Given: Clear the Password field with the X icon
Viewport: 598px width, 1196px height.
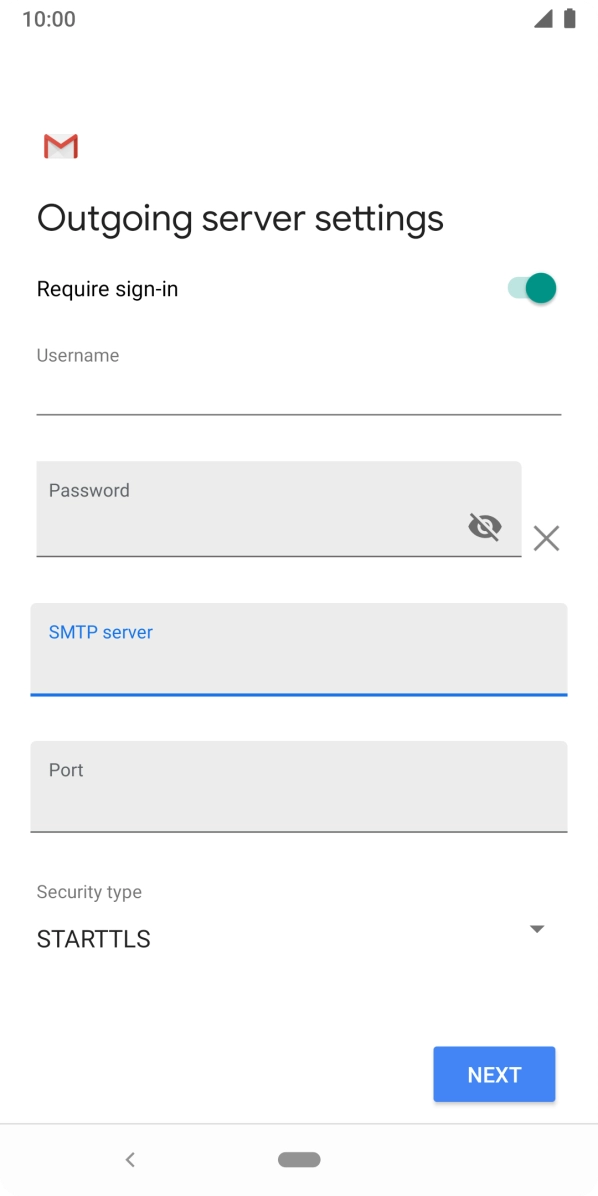Looking at the screenshot, I should click(546, 538).
